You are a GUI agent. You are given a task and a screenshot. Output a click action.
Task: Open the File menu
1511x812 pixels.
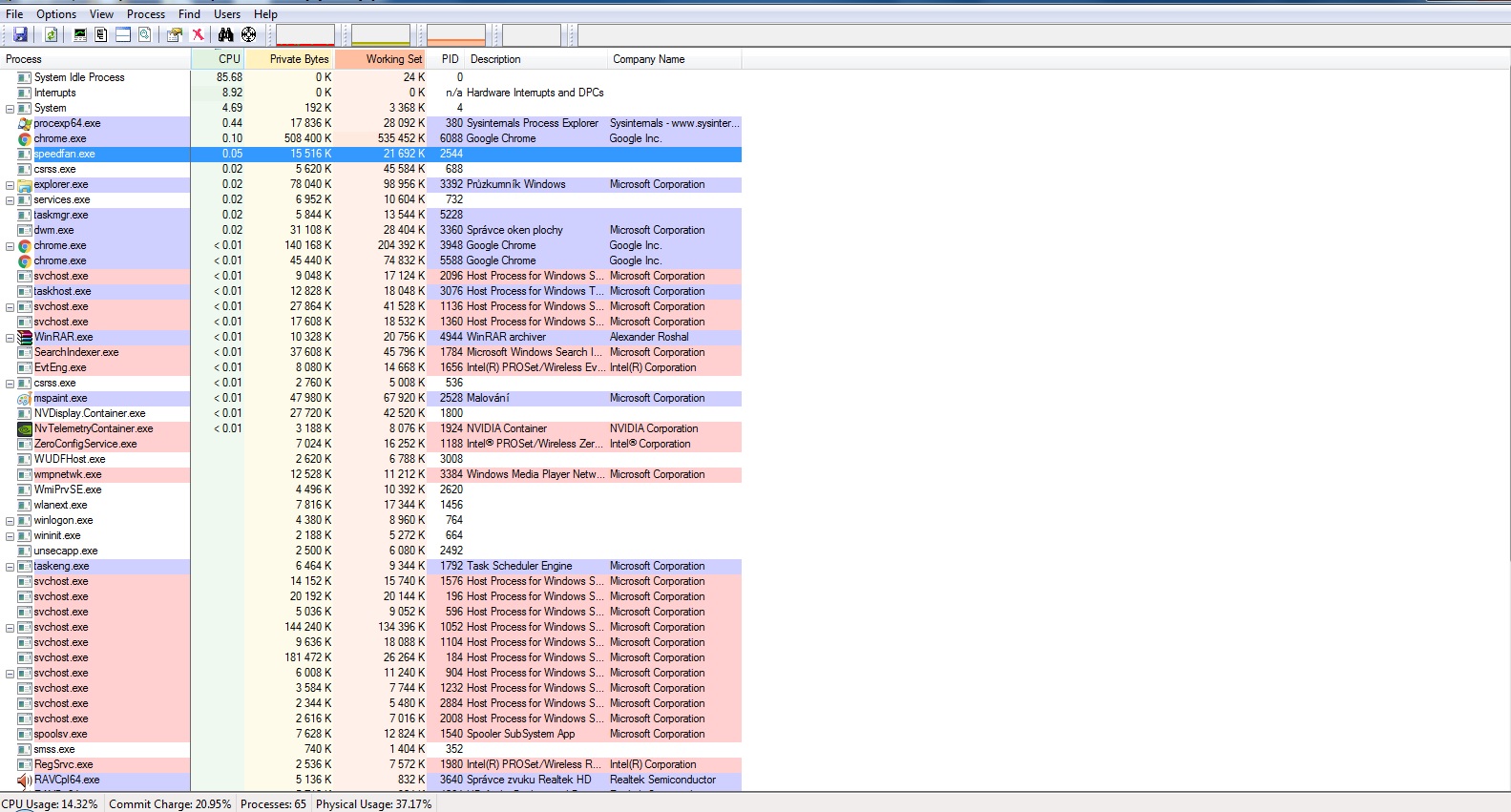pyautogui.click(x=14, y=14)
